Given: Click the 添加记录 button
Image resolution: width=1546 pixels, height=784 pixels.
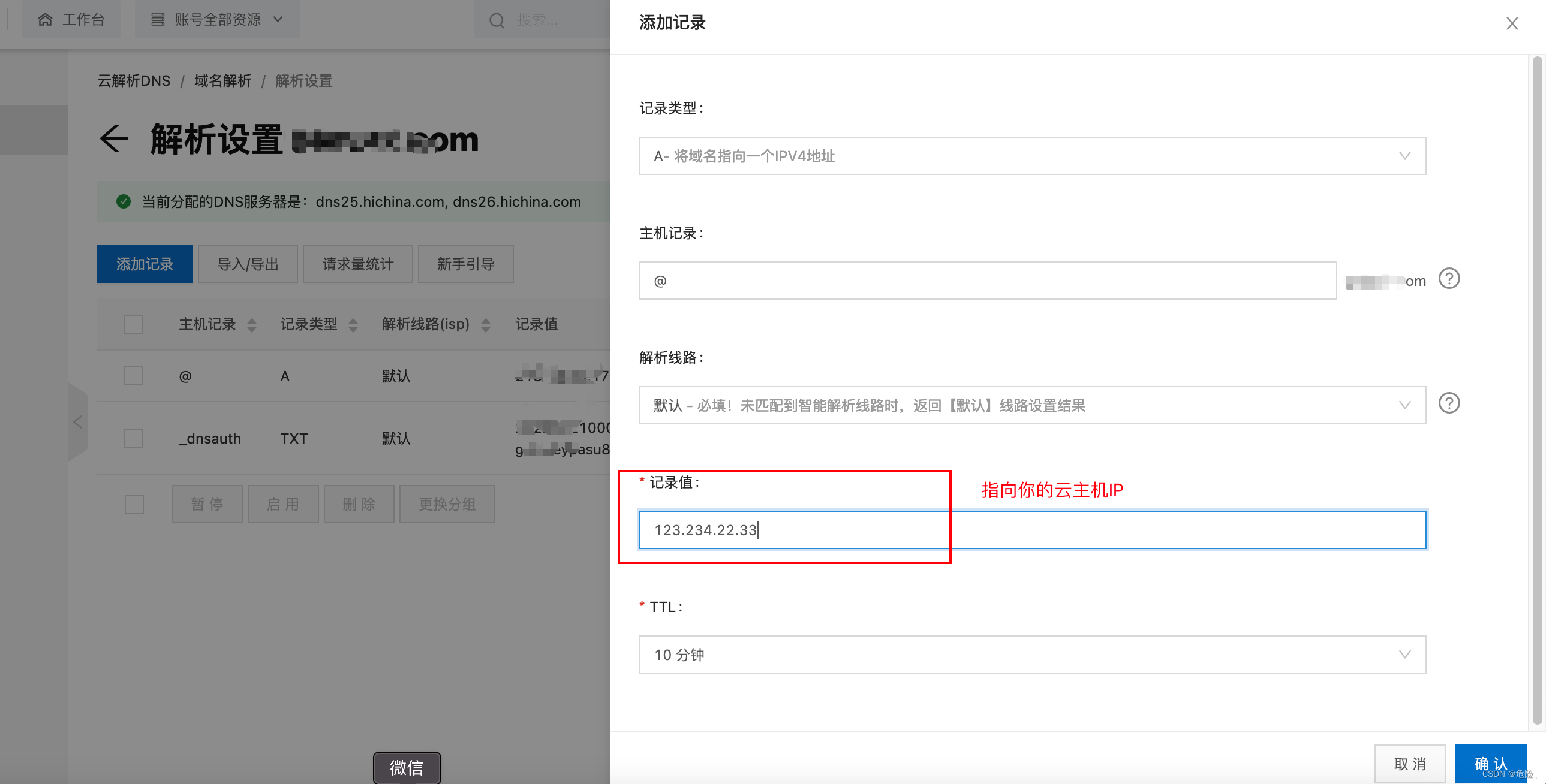Looking at the screenshot, I should point(145,264).
